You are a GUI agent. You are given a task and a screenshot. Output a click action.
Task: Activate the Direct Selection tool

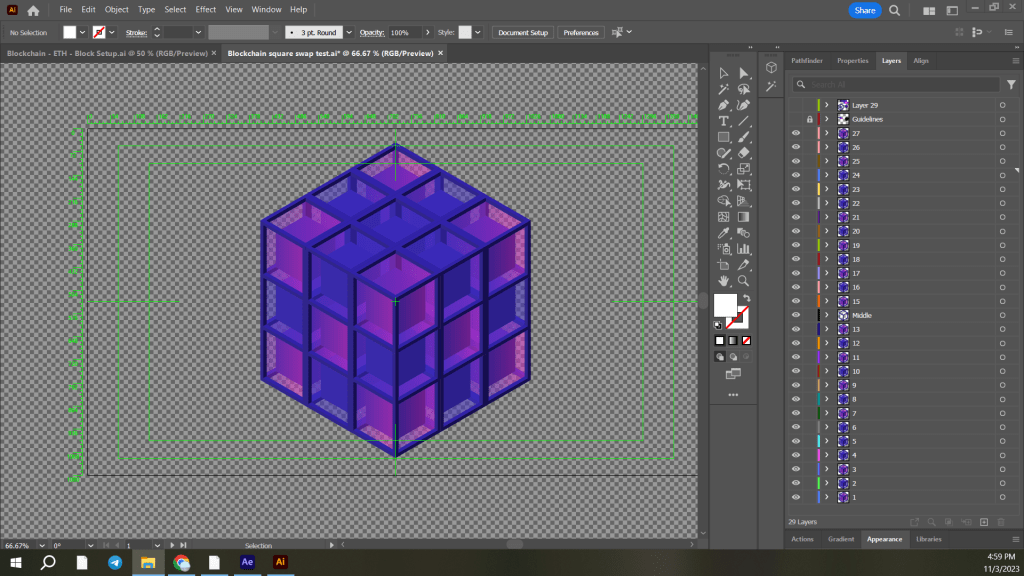pyautogui.click(x=743, y=73)
